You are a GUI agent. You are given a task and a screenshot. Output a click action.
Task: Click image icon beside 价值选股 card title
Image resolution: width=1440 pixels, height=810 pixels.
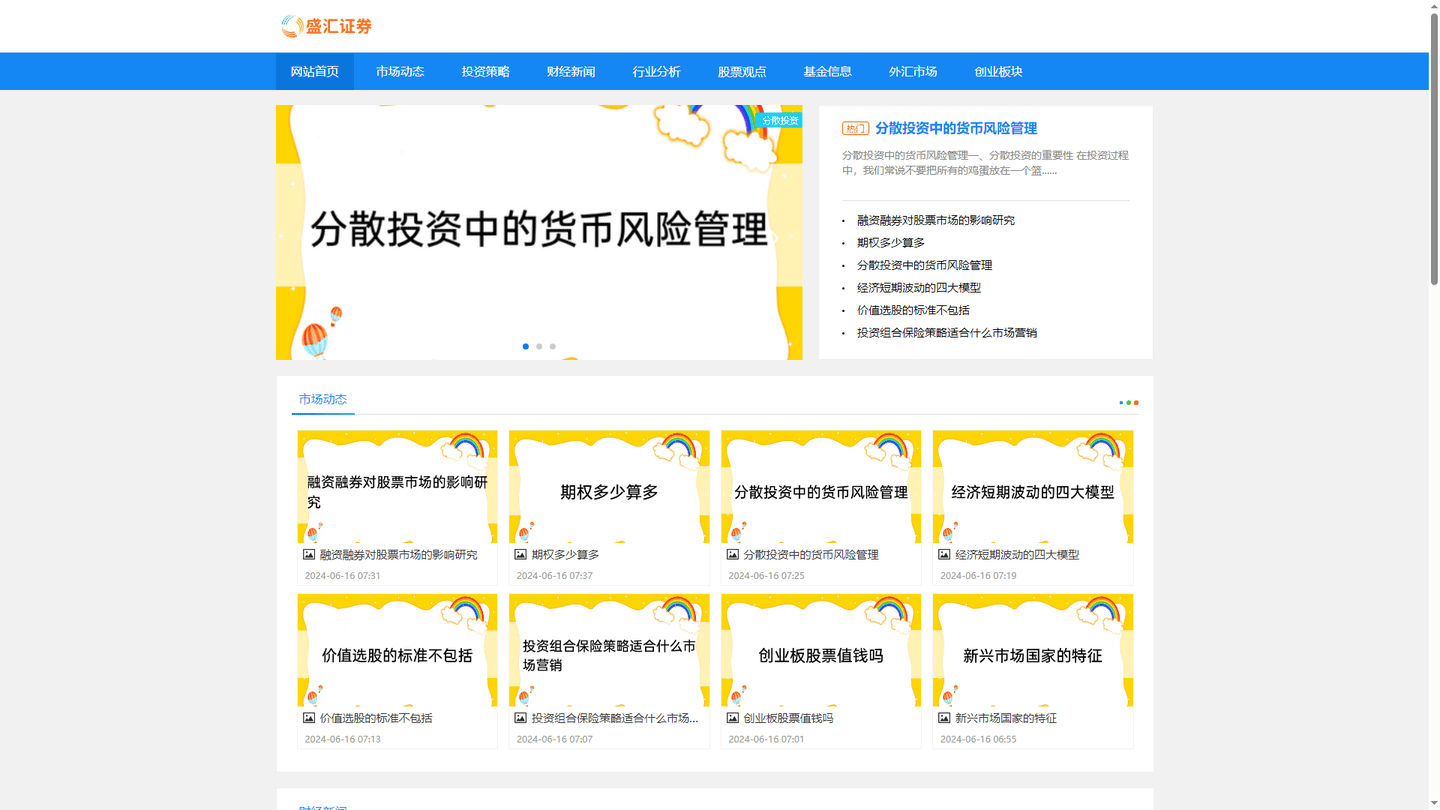coord(309,719)
